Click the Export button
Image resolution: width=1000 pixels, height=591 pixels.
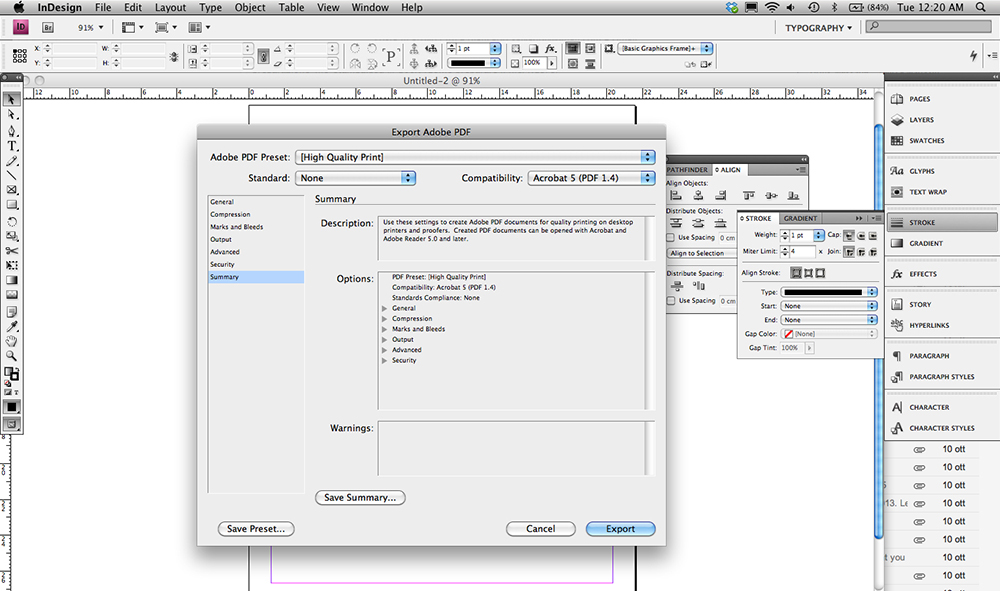pyautogui.click(x=620, y=529)
